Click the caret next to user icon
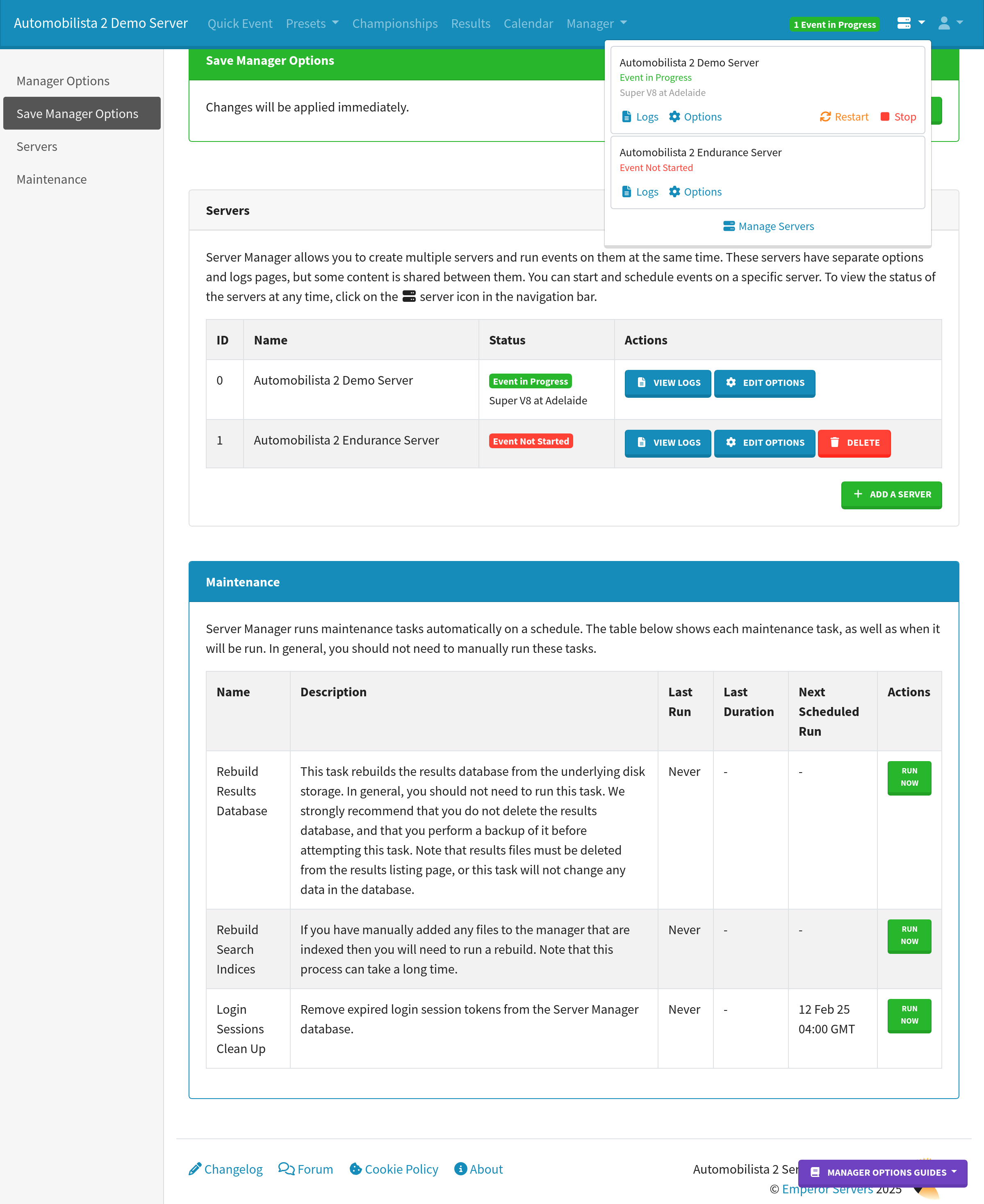The height and width of the screenshot is (1204, 984). coord(960,23)
